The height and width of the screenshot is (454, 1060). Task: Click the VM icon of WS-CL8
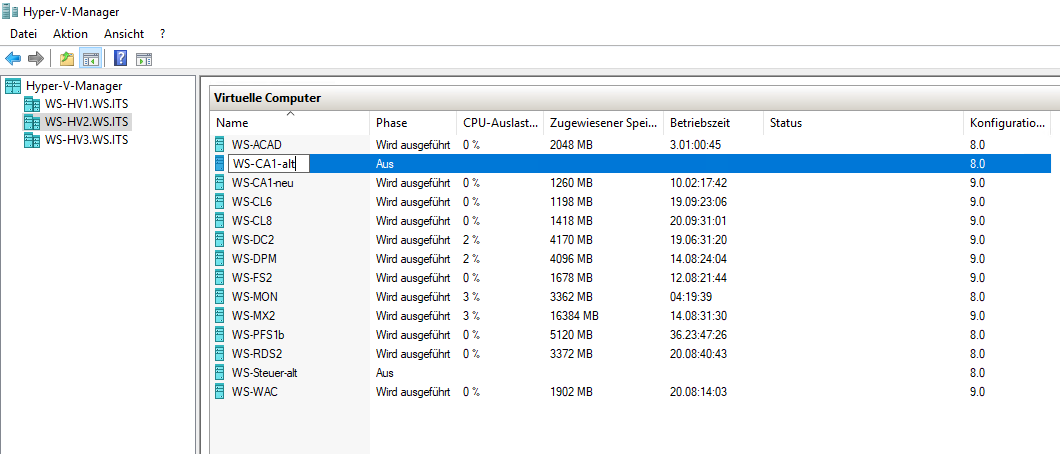[219, 220]
